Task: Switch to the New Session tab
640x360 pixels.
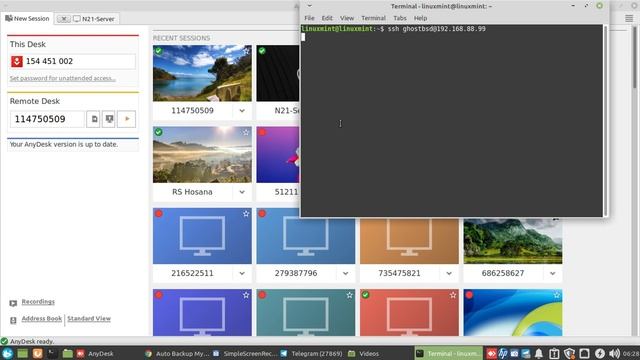Action: tap(27, 18)
